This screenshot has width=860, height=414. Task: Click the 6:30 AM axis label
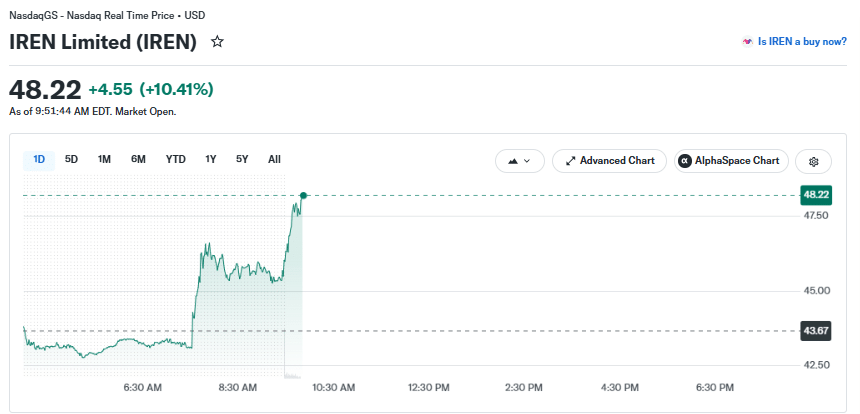point(143,388)
